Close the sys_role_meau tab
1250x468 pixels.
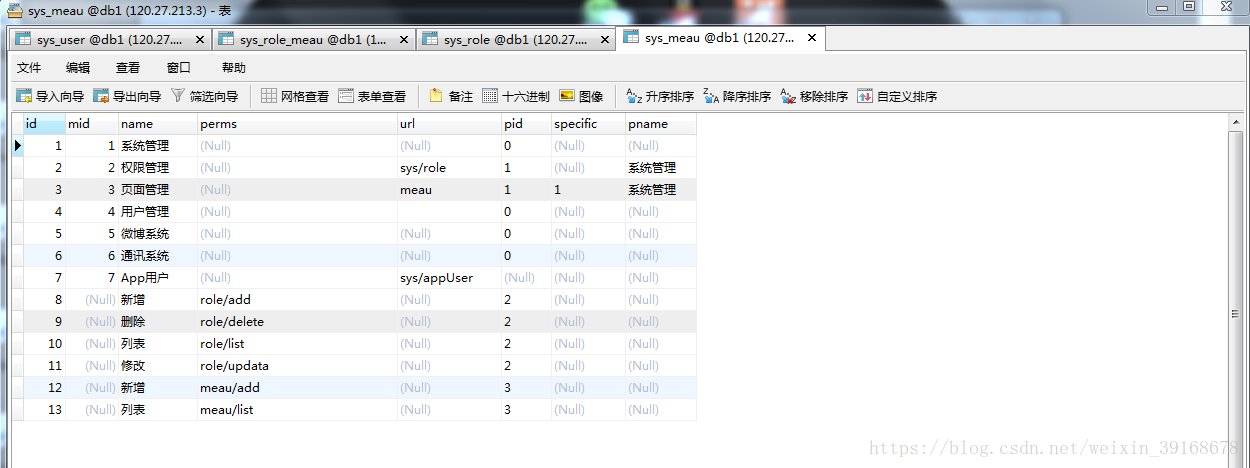(x=404, y=39)
